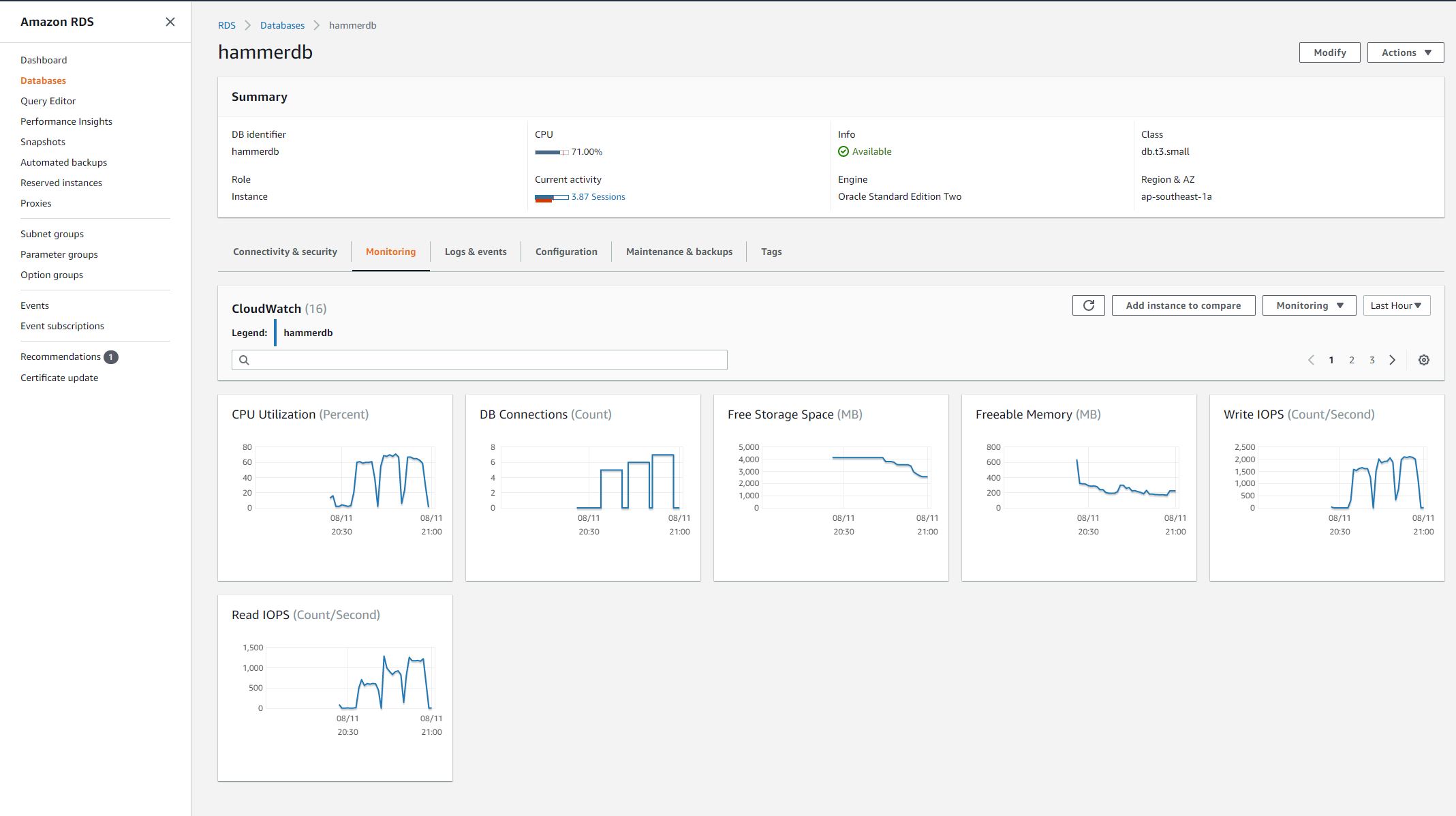The width and height of the screenshot is (1456, 816).
Task: Click the breadcrumb chevron after RDS
Action: click(247, 25)
